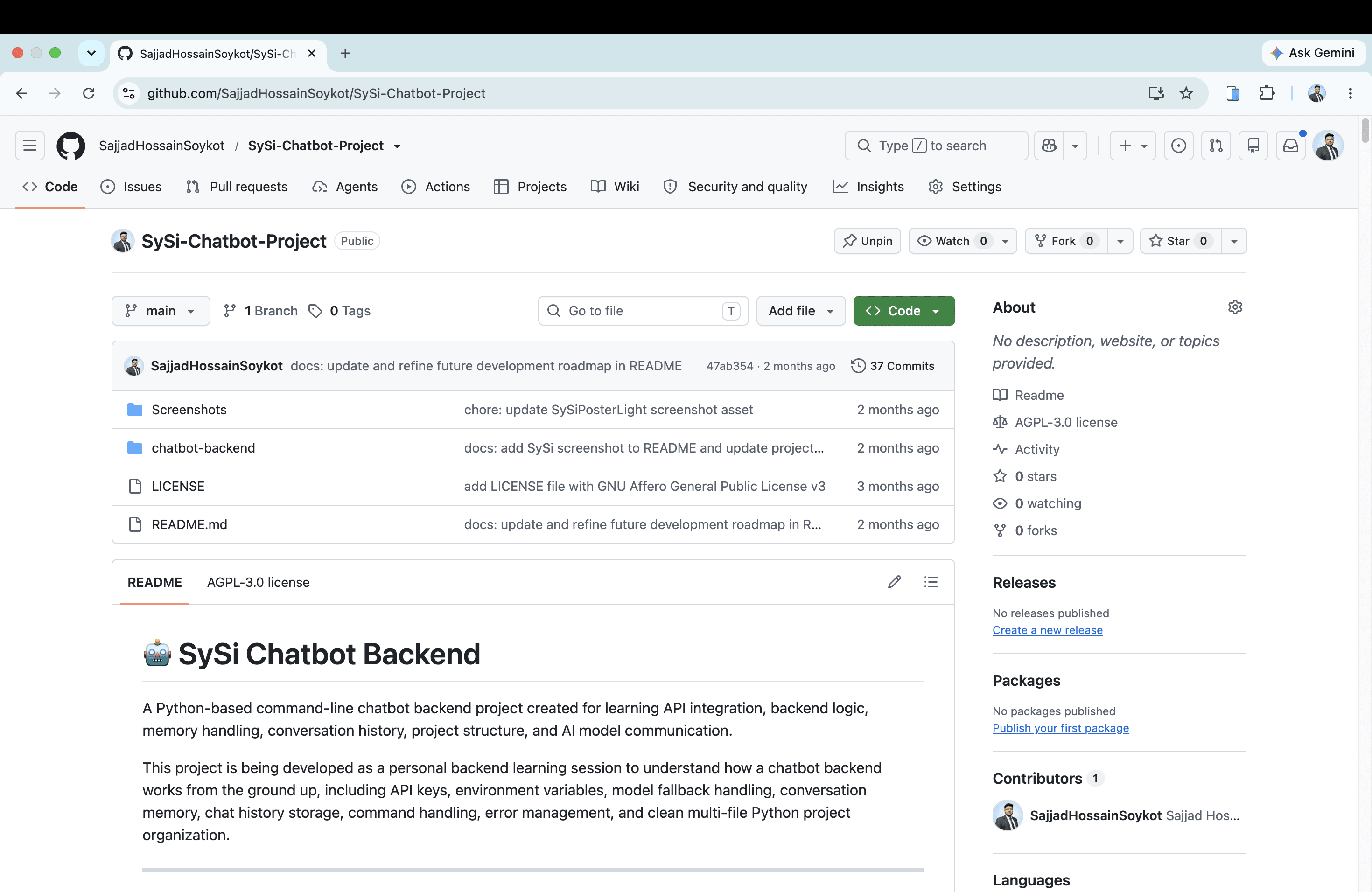Open the contributor avatar of SajjadHossainSoykot
The height and width of the screenshot is (892, 1372).
click(1008, 815)
